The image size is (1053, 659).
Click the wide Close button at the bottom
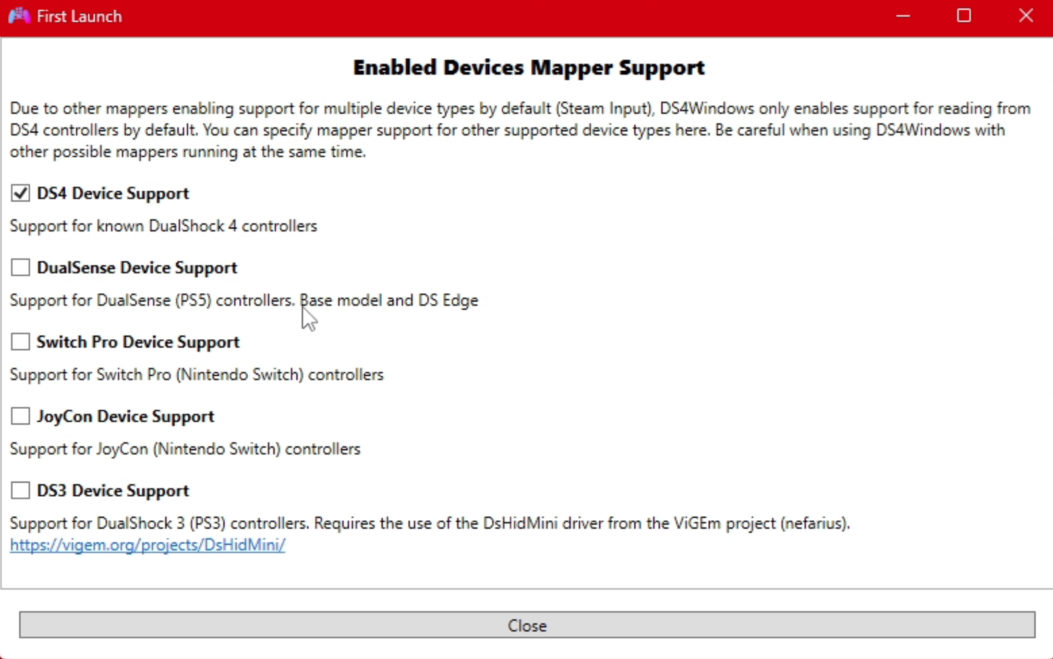527,625
